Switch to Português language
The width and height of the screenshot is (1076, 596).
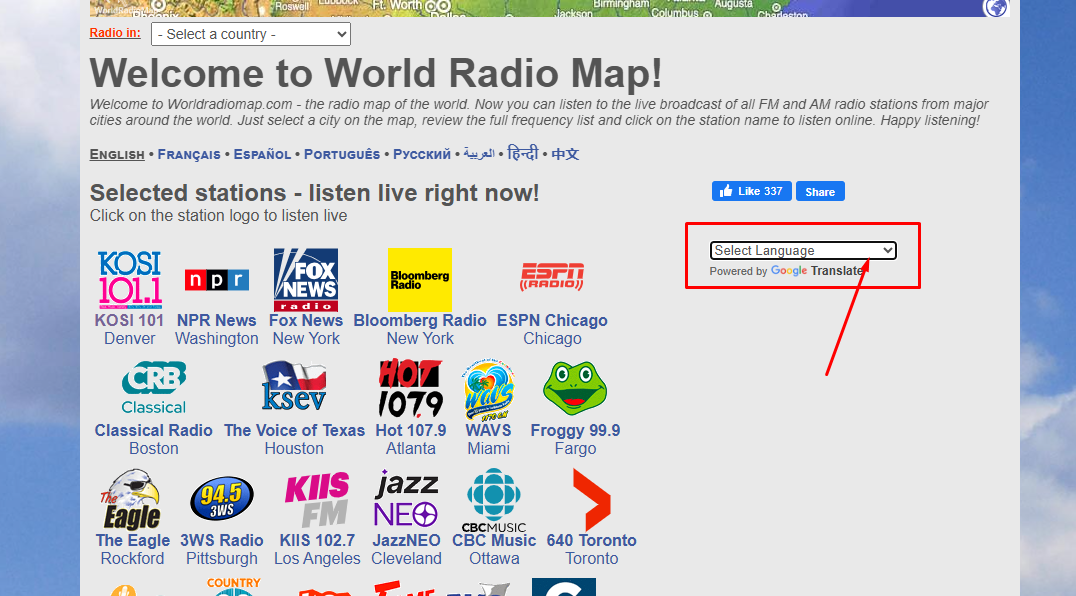click(x=342, y=154)
